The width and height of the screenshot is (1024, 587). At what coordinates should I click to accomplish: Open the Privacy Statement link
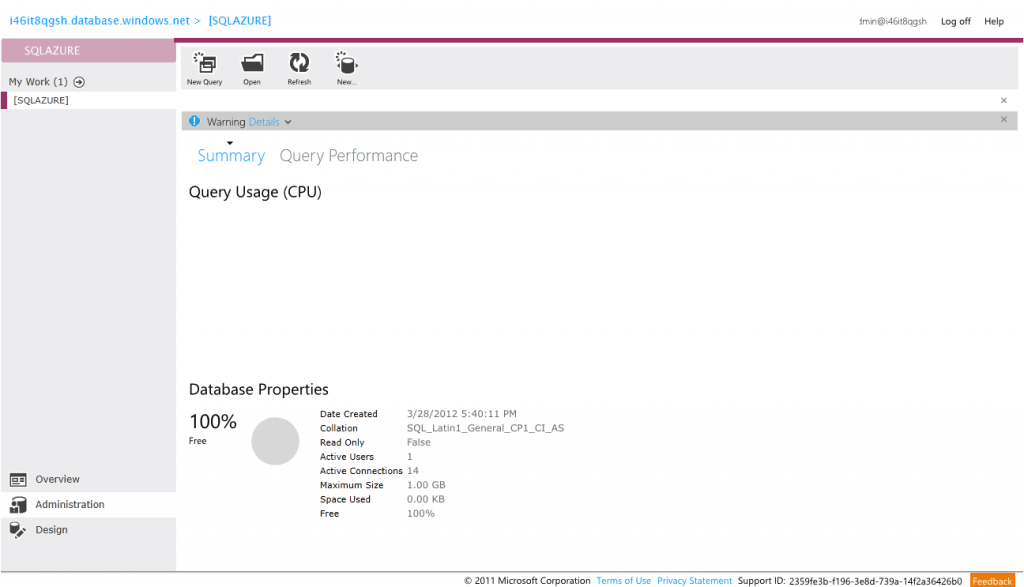pyautogui.click(x=694, y=580)
